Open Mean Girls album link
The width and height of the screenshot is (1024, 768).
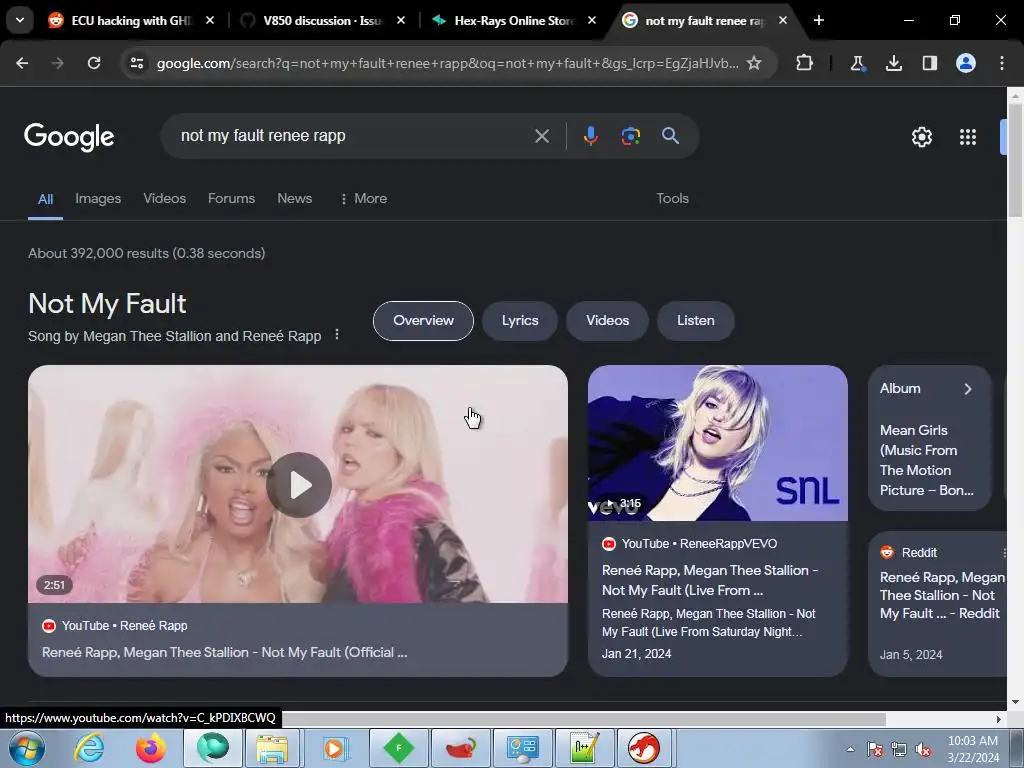[x=927, y=460]
